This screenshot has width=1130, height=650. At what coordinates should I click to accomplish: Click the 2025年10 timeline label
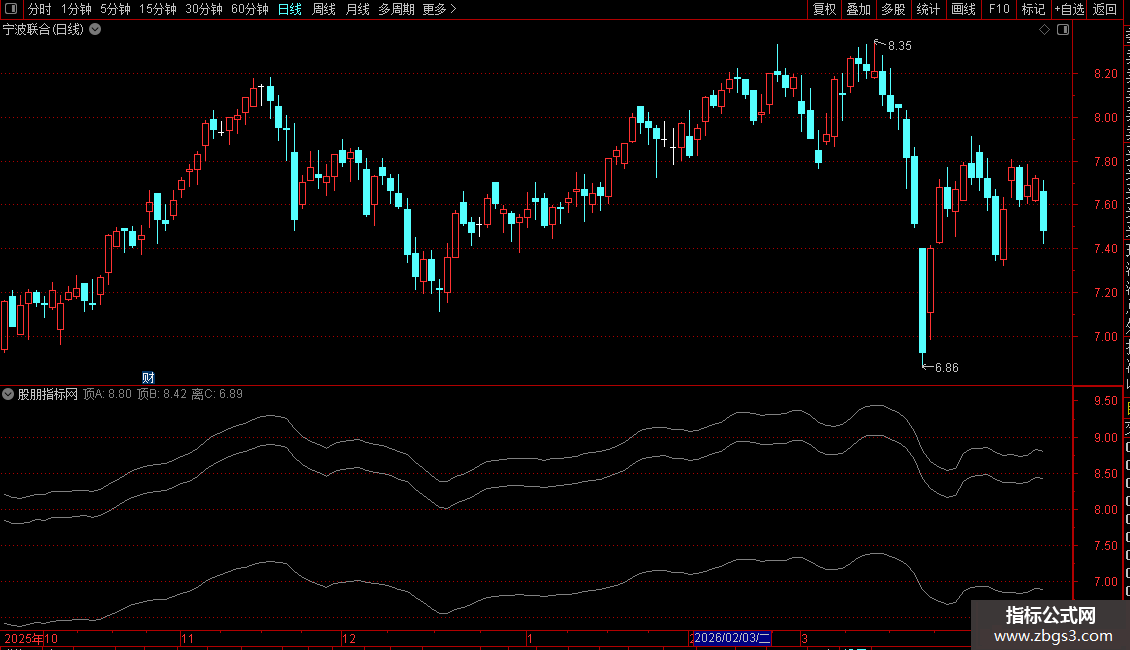click(x=31, y=638)
